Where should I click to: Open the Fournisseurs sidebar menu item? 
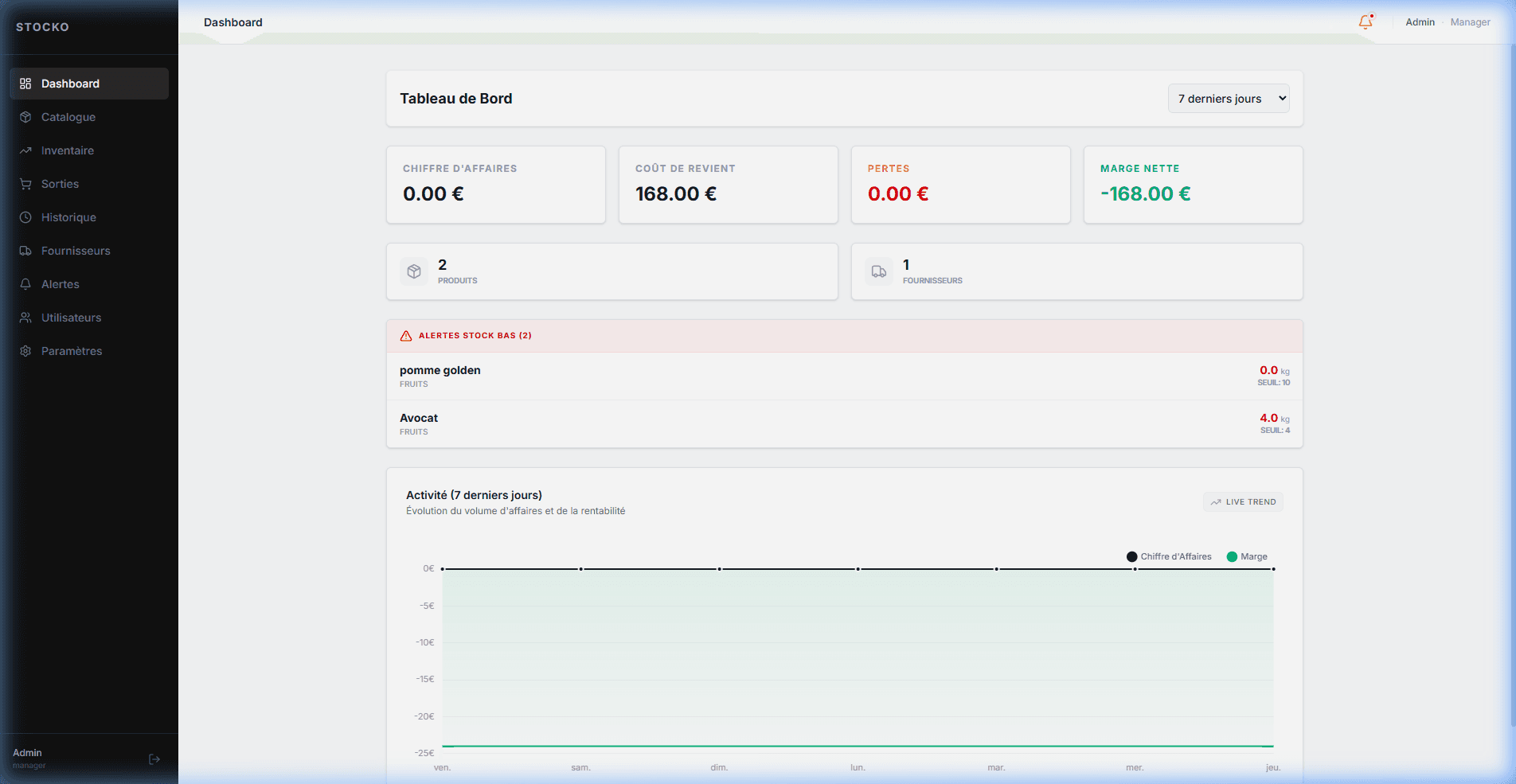click(89, 251)
